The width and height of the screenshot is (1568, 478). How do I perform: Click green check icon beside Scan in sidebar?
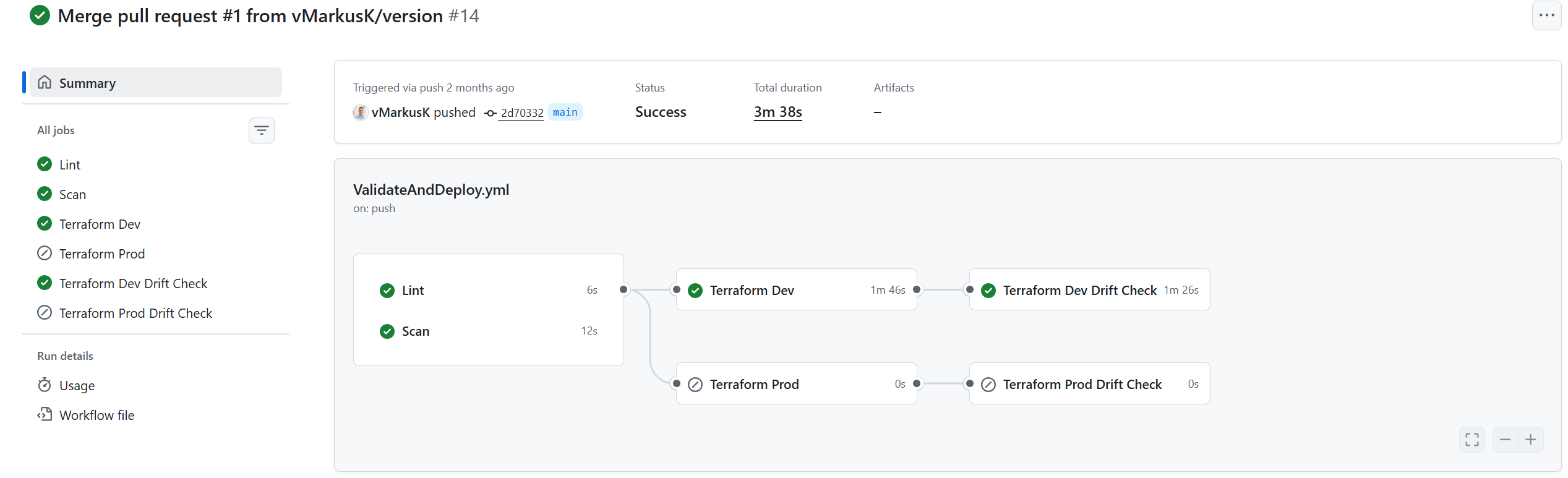pyautogui.click(x=45, y=194)
